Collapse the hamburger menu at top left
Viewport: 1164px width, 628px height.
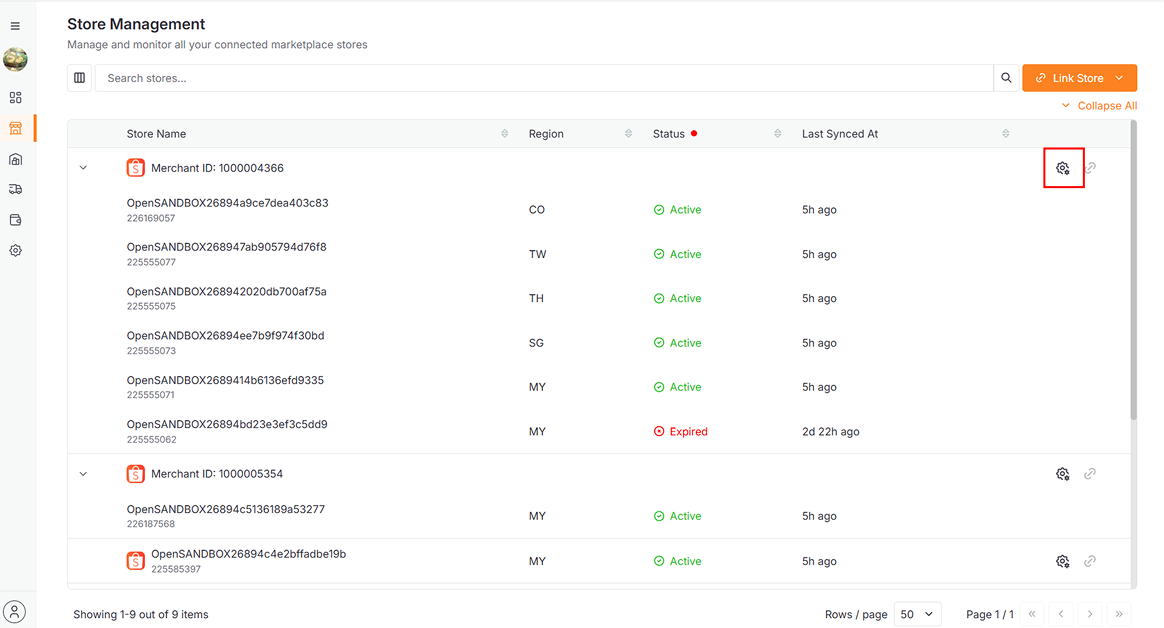[15, 25]
